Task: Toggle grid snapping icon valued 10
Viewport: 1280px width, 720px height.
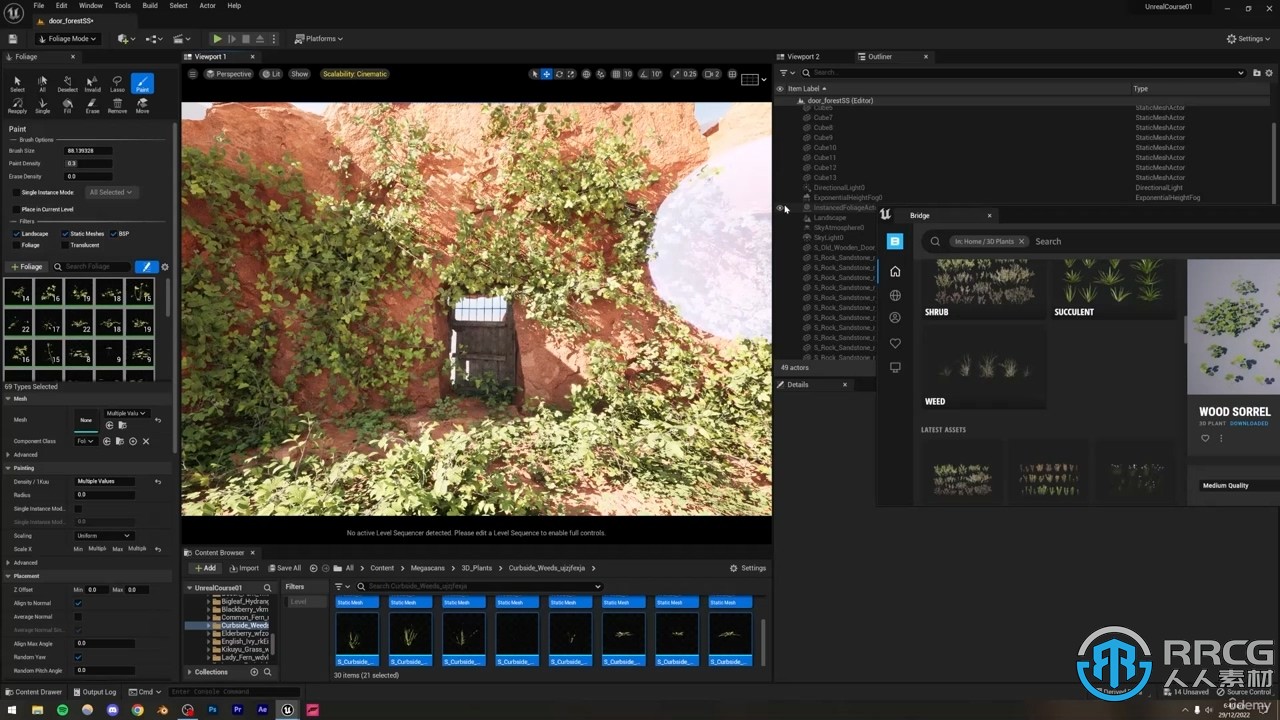Action: pyautogui.click(x=616, y=74)
